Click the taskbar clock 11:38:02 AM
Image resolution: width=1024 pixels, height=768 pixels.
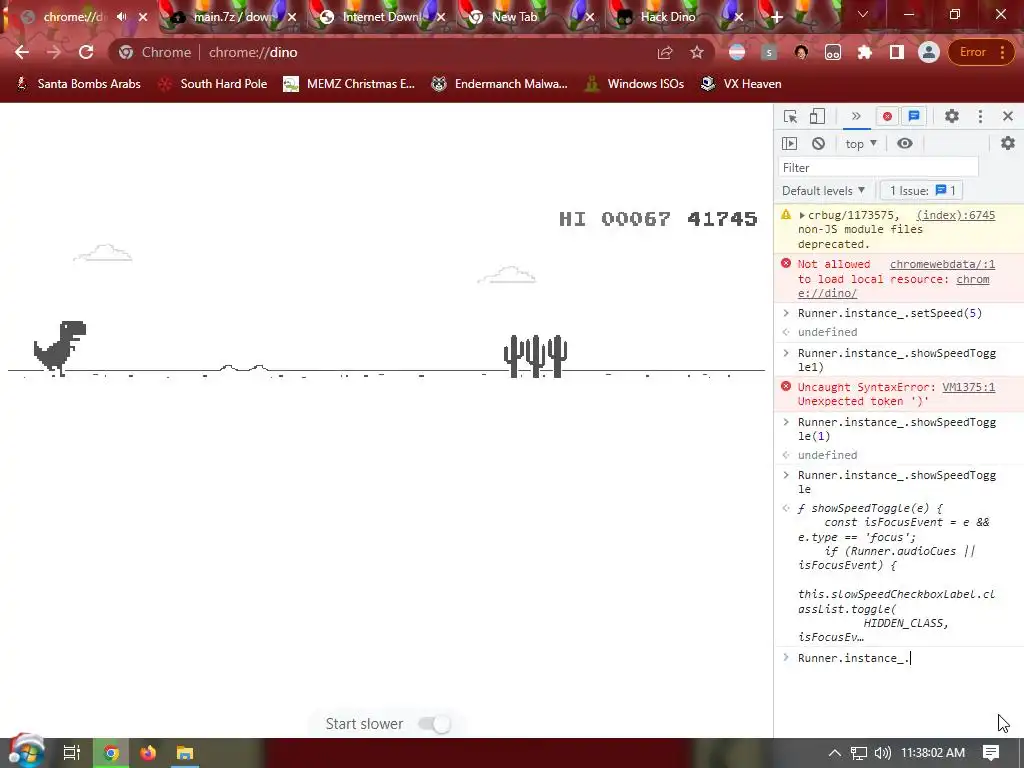pos(933,753)
